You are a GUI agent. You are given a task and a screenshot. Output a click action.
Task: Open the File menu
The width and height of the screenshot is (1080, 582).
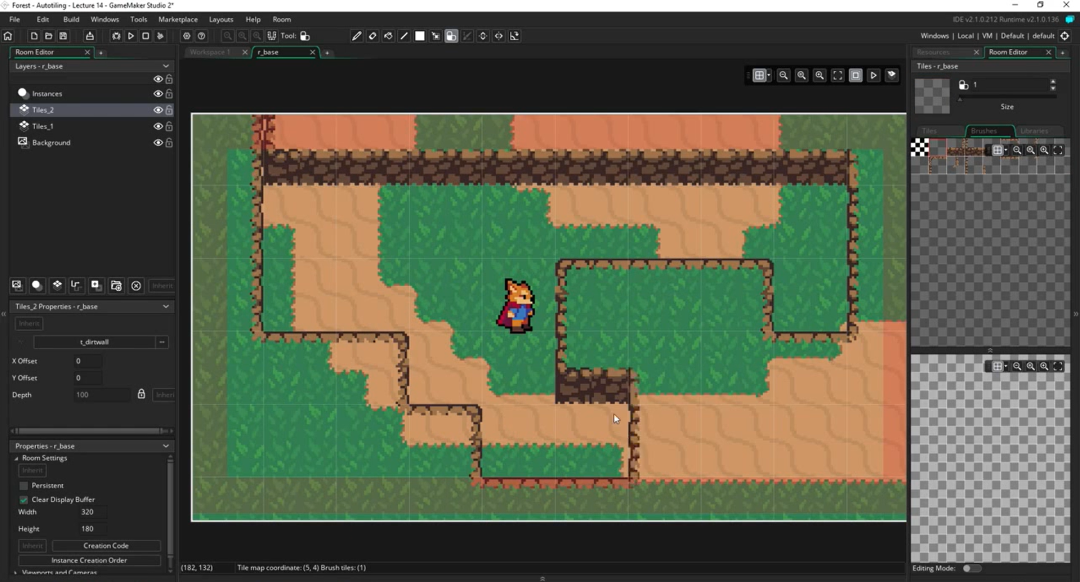(14, 19)
